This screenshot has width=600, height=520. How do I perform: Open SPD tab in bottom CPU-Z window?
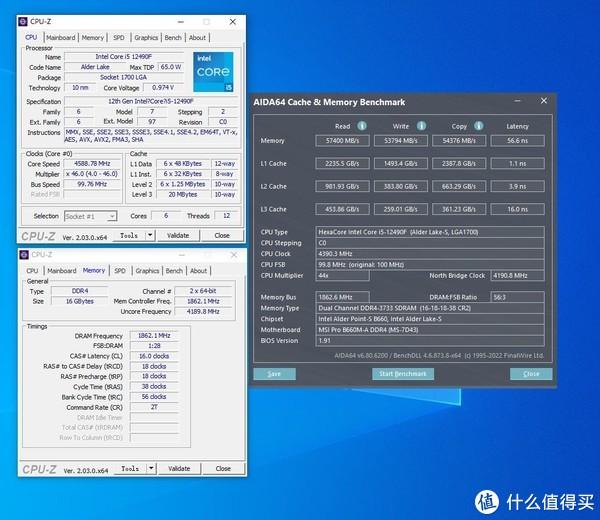coord(120,271)
